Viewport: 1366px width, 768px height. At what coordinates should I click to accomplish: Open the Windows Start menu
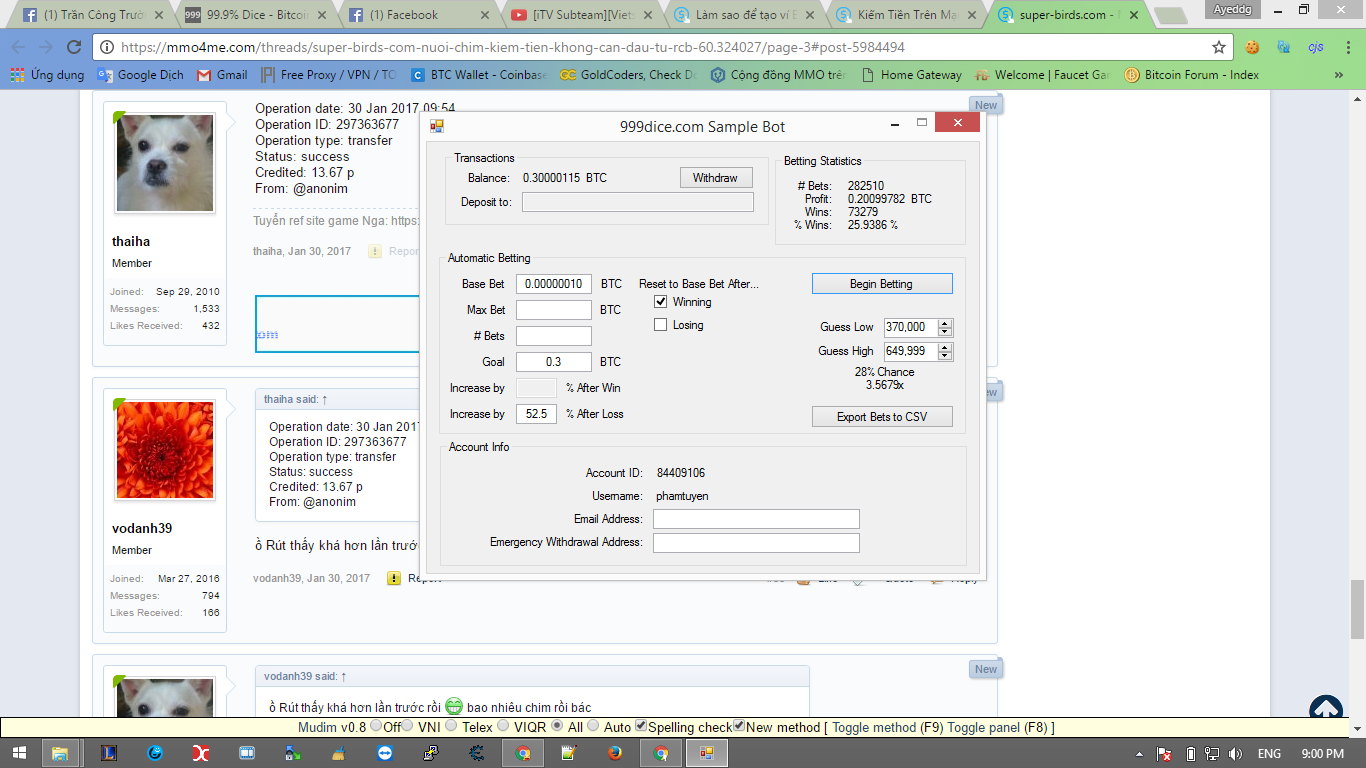[x=19, y=753]
